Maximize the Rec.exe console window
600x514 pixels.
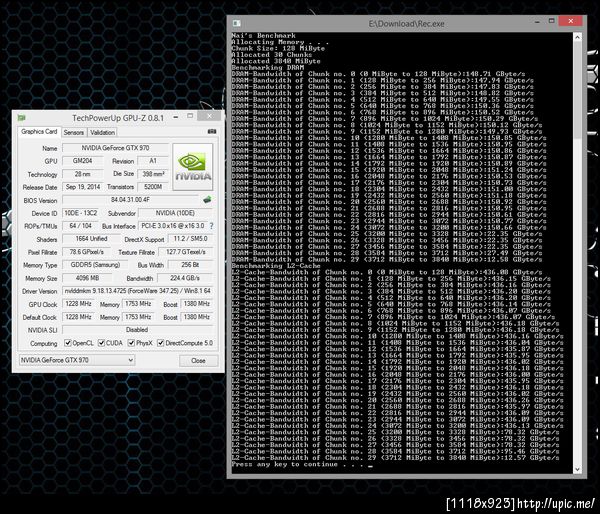tap(551, 21)
